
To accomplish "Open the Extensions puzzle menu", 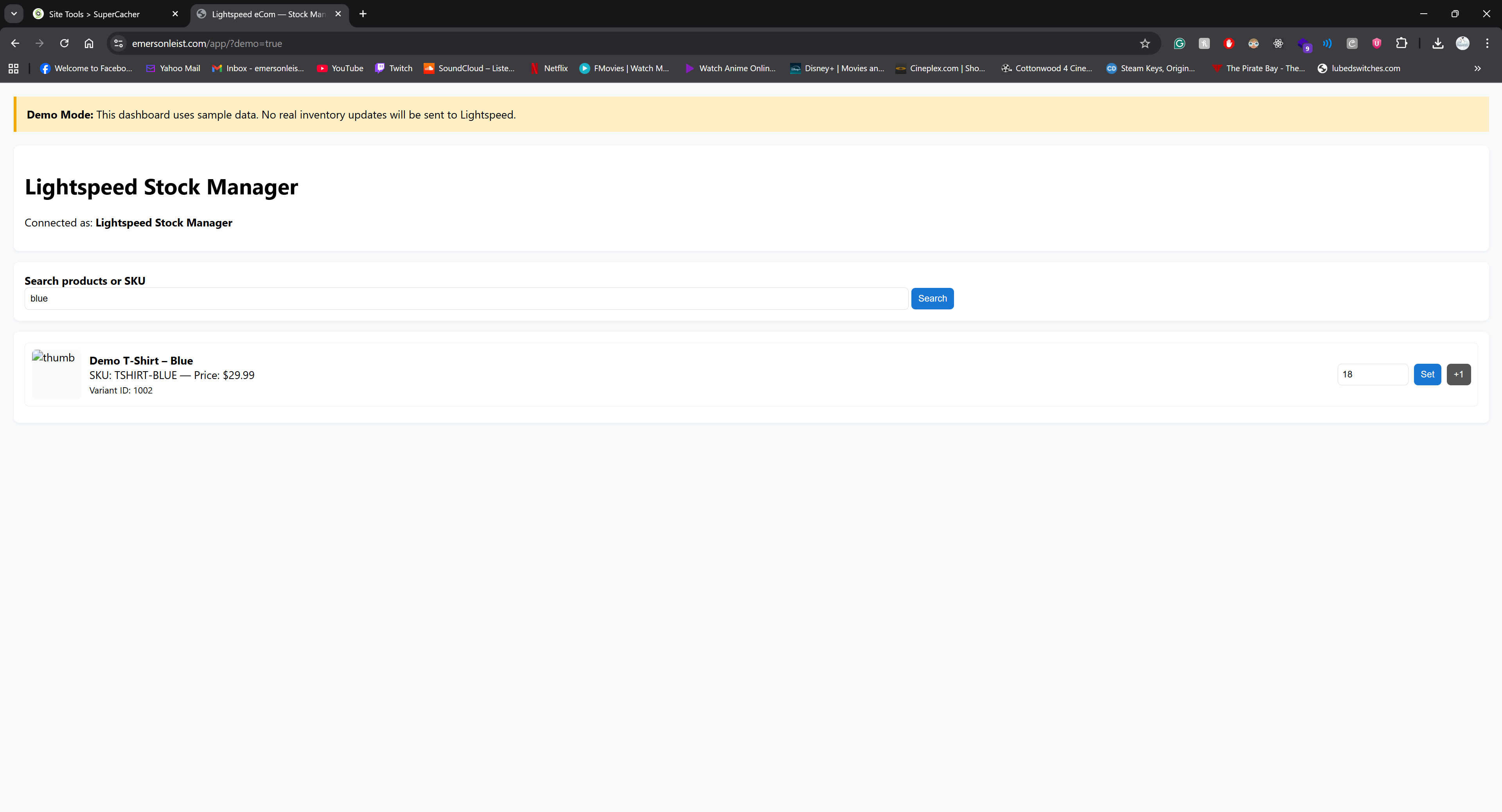I will pyautogui.click(x=1401, y=43).
